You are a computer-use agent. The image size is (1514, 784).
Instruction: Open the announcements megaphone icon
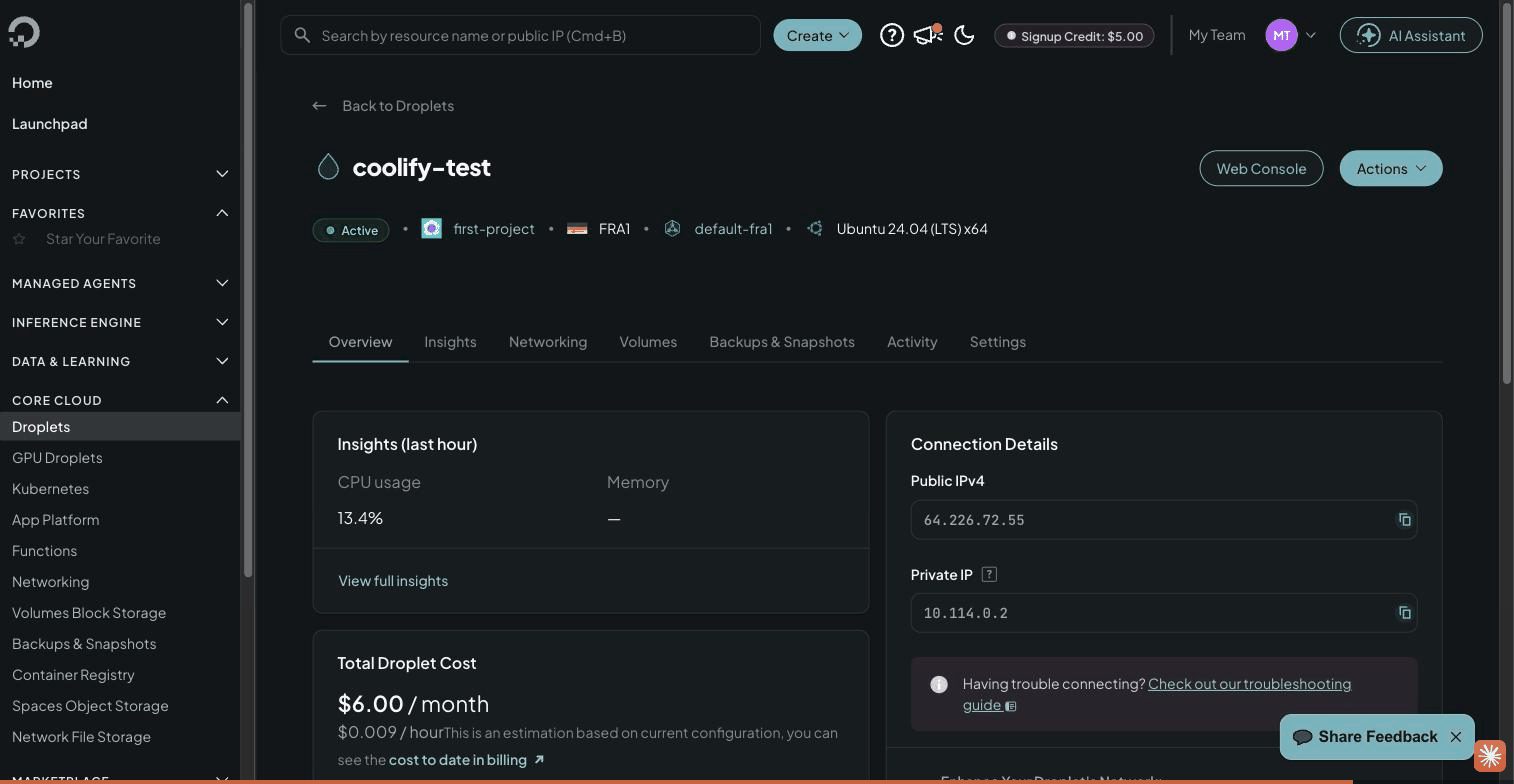pyautogui.click(x=928, y=35)
